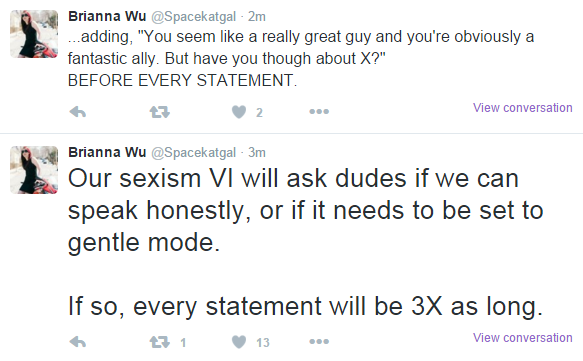Image resolution: width=583 pixels, height=361 pixels.
Task: Open Brianna Wu's avatar on bottom tweet
Action: pyautogui.click(x=34, y=170)
